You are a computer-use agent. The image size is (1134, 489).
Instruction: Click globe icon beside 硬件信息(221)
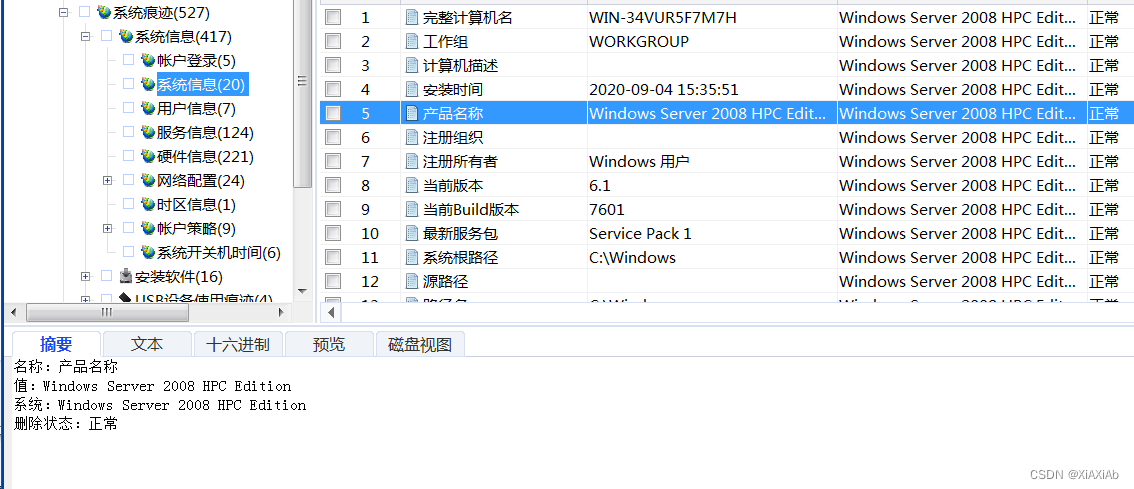tap(148, 156)
